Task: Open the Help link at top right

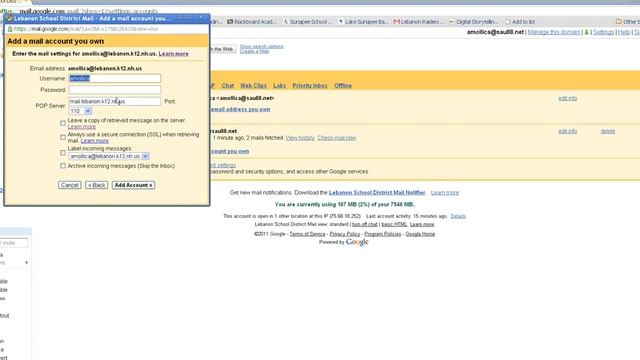Action: pos(624,32)
